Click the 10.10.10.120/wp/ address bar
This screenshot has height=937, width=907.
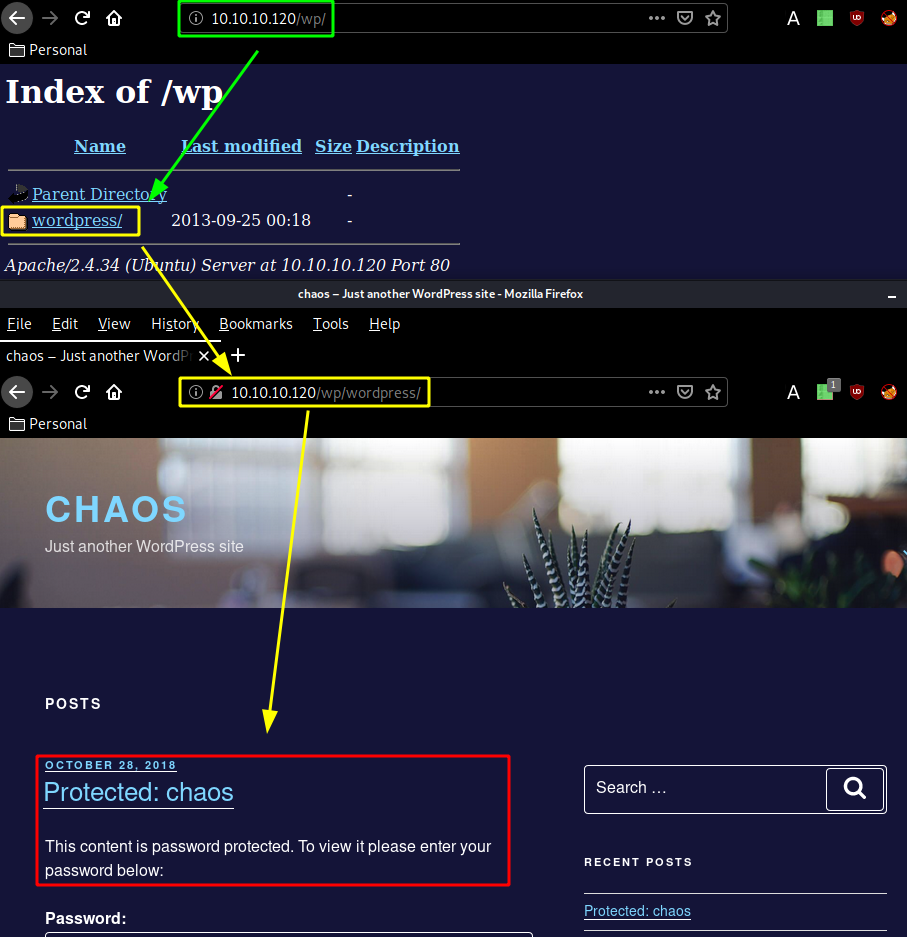tap(453, 19)
